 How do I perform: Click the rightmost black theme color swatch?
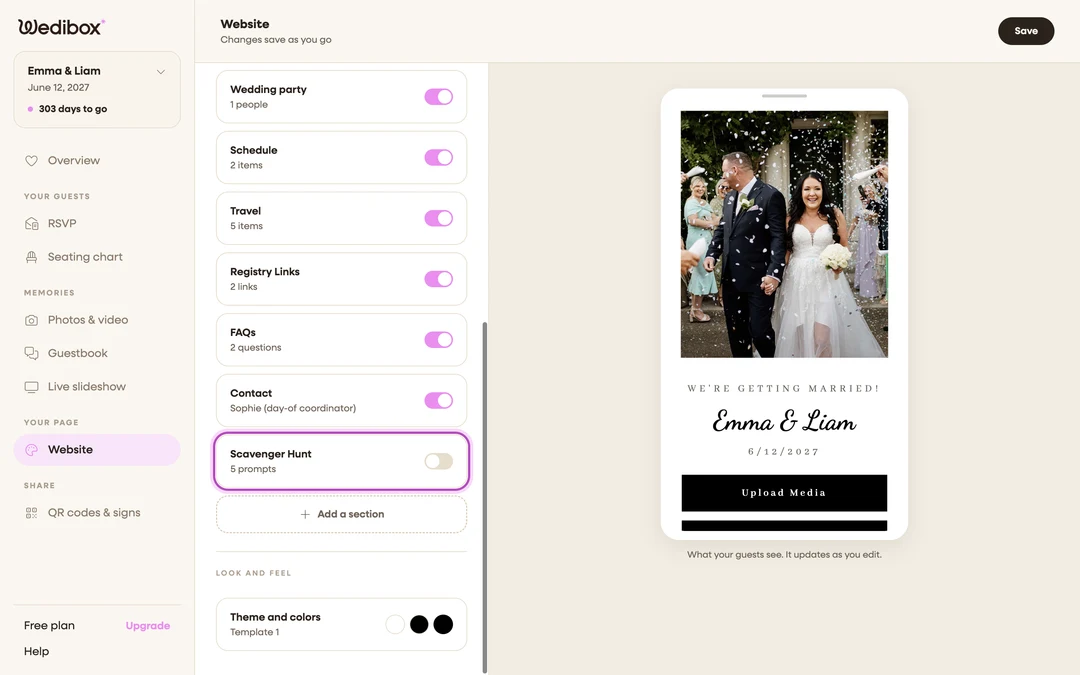pyautogui.click(x=443, y=625)
